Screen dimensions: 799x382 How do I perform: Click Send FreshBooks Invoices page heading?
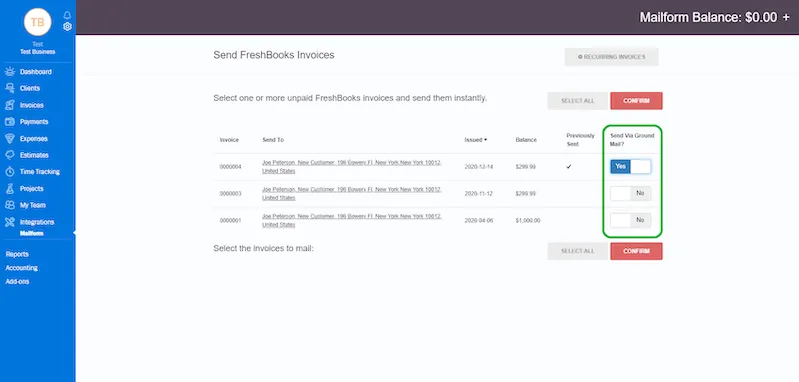click(x=274, y=55)
